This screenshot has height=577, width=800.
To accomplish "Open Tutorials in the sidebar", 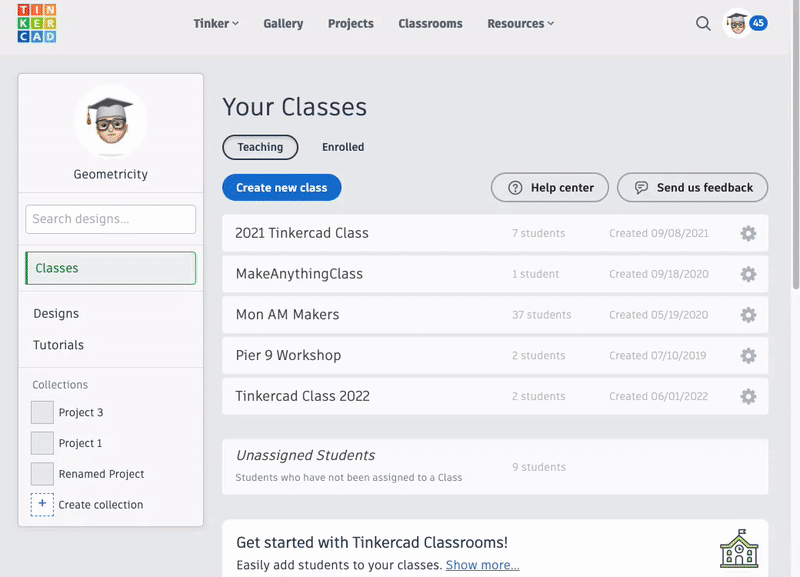I will [x=58, y=345].
